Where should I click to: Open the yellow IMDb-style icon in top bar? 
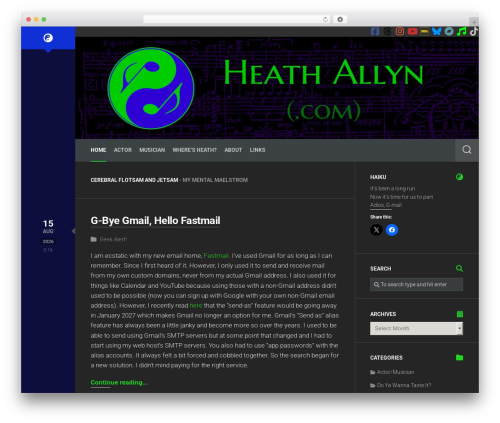424,31
